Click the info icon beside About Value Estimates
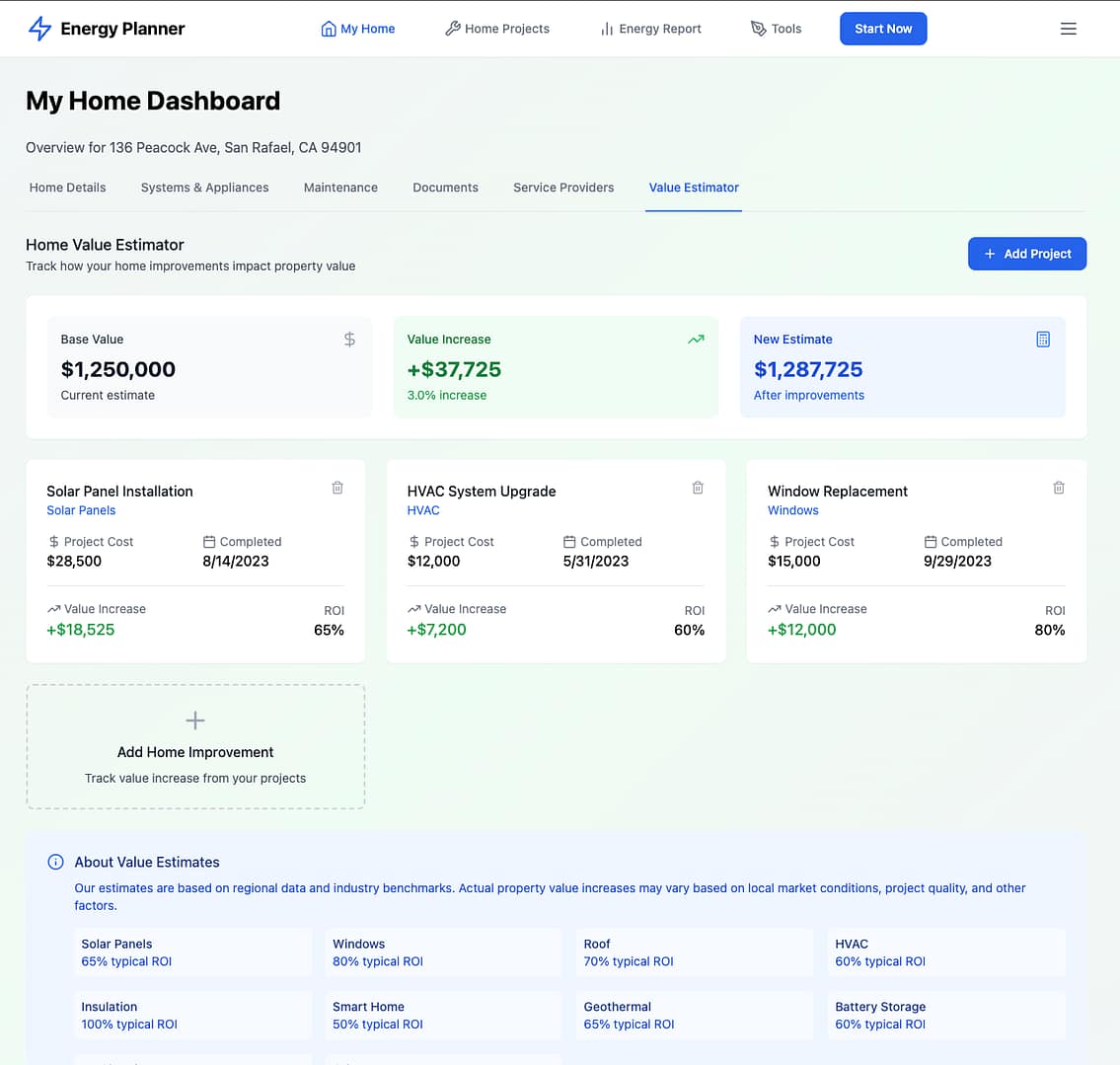Image resolution: width=1120 pixels, height=1065 pixels. click(55, 862)
